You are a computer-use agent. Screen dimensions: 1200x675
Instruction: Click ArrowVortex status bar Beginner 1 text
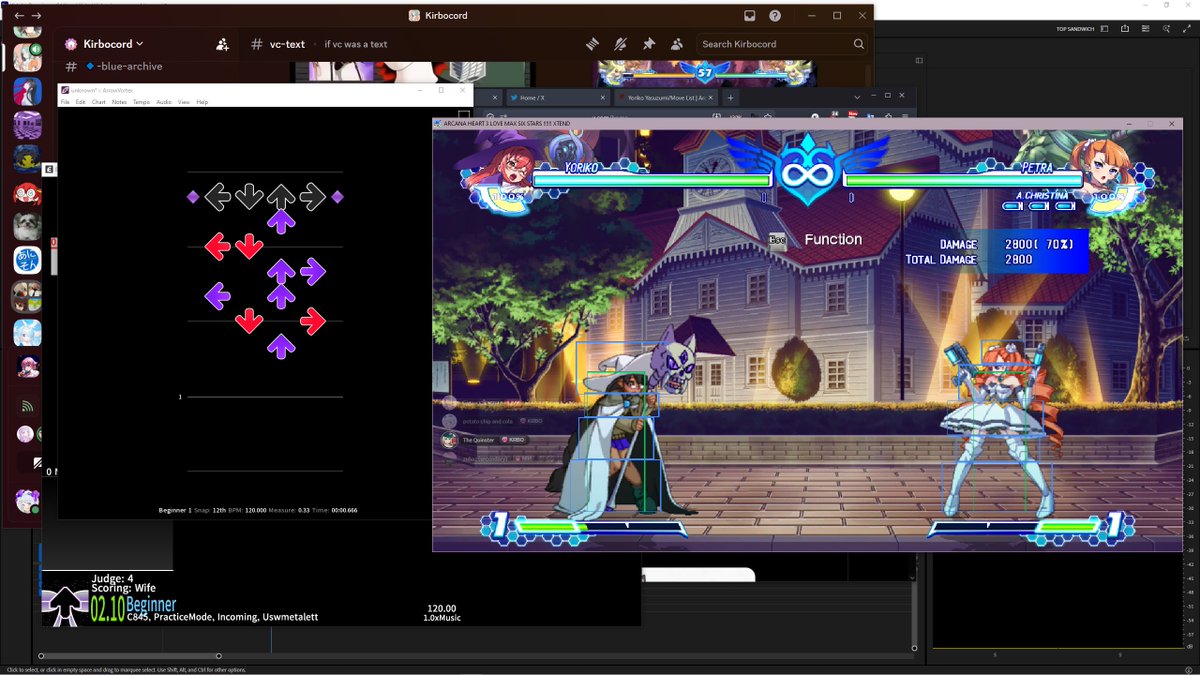(175, 510)
